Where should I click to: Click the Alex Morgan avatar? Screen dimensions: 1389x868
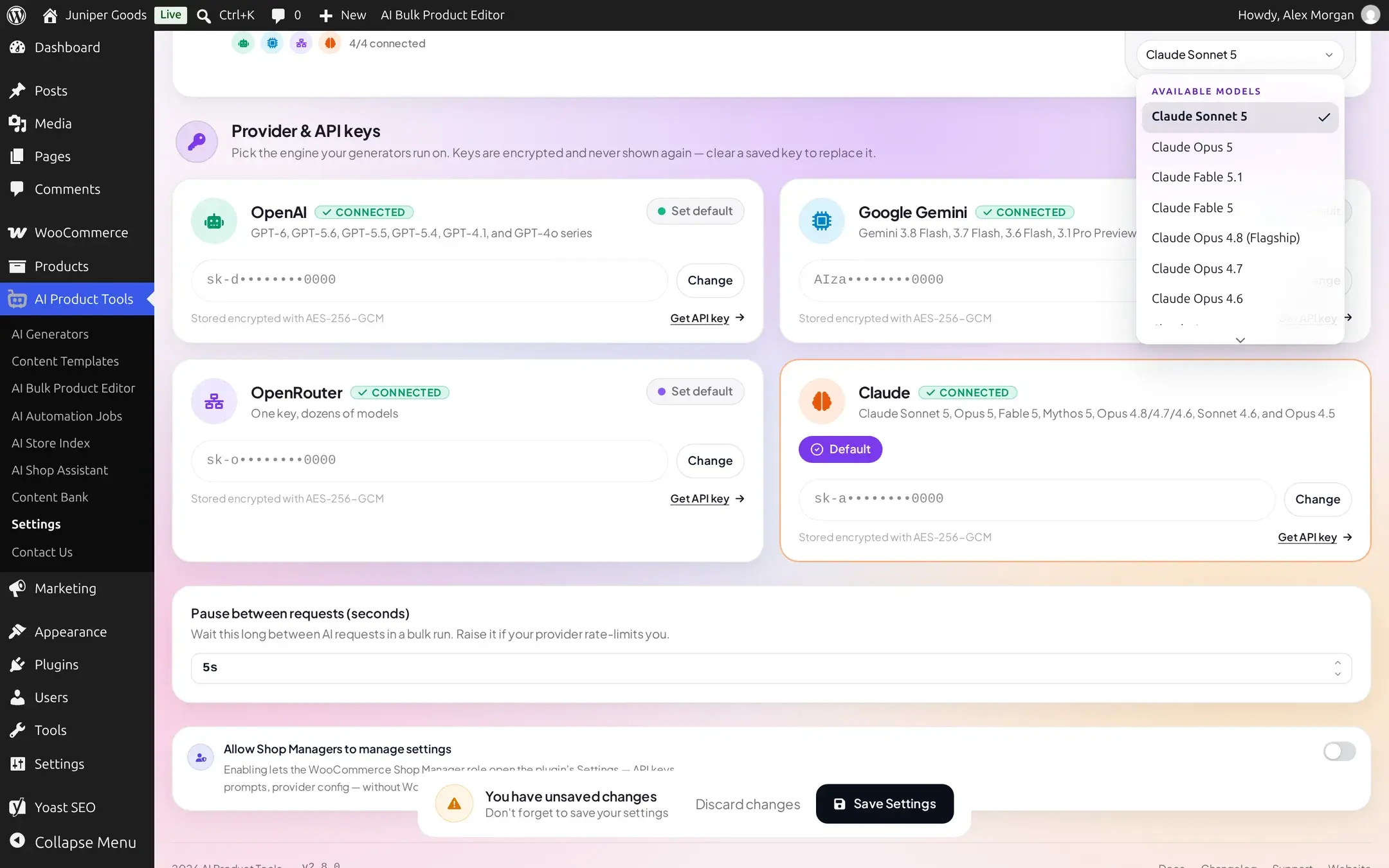click(x=1370, y=15)
